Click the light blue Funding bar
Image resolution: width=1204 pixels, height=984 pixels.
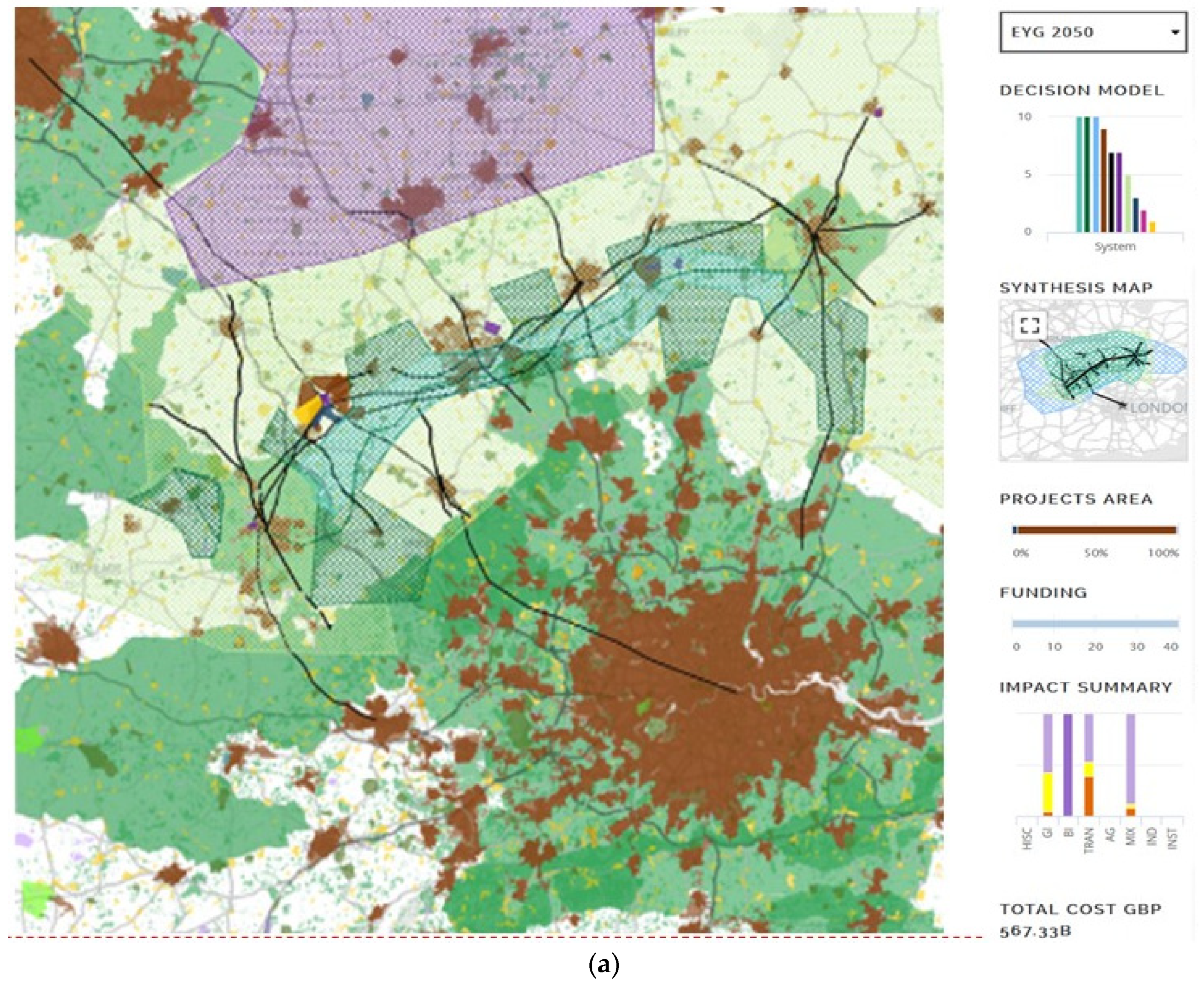coord(1095,624)
